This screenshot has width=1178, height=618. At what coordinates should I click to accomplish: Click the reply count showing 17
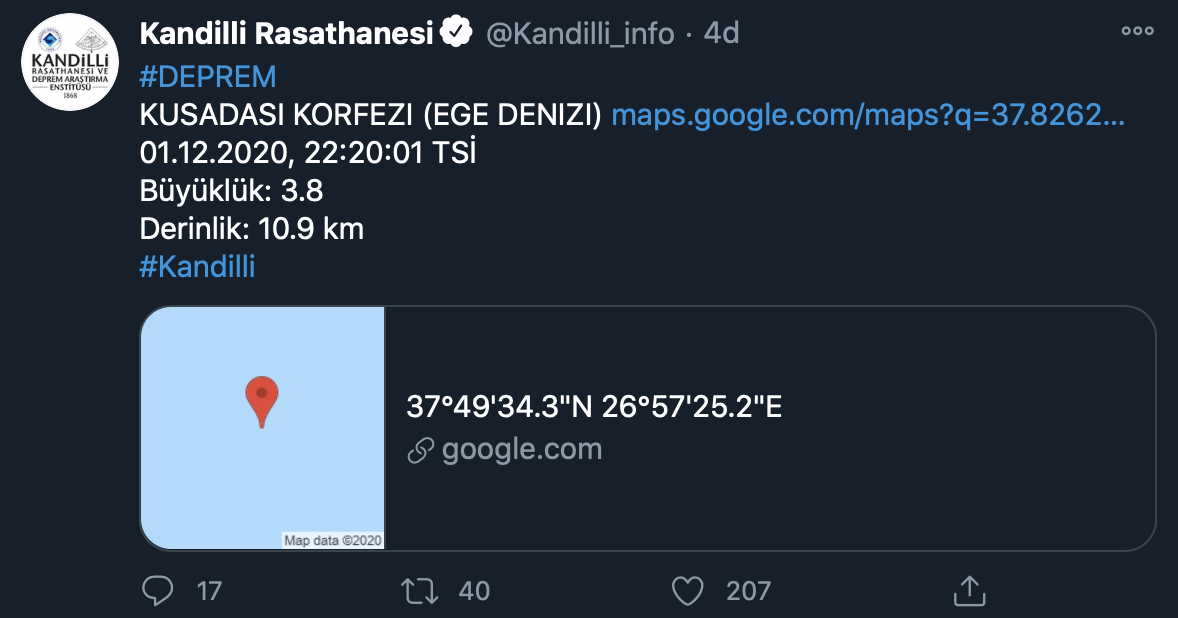[x=209, y=591]
